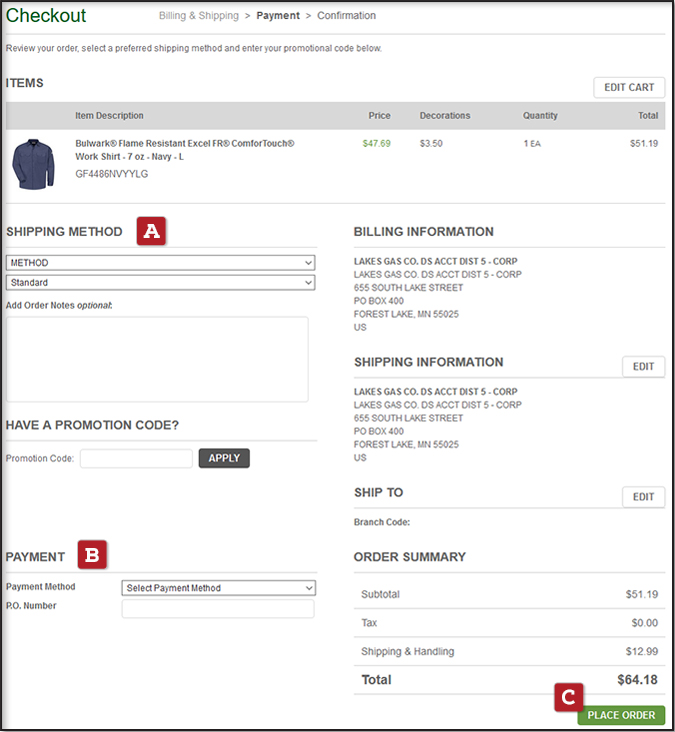Click the Add Order Notes text area
Viewport: 675px width, 732px height.
[157, 359]
